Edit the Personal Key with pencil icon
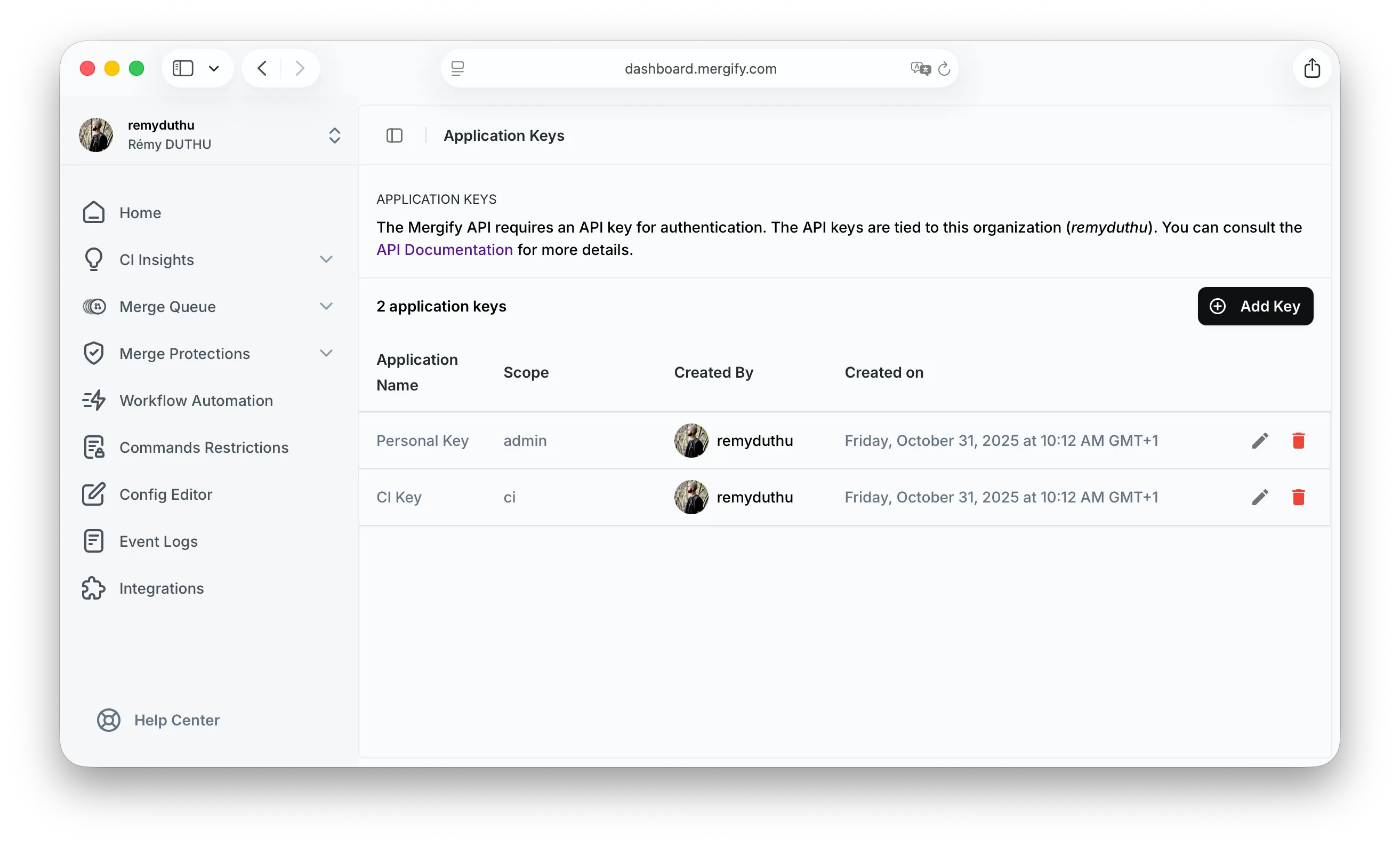 pyautogui.click(x=1260, y=441)
